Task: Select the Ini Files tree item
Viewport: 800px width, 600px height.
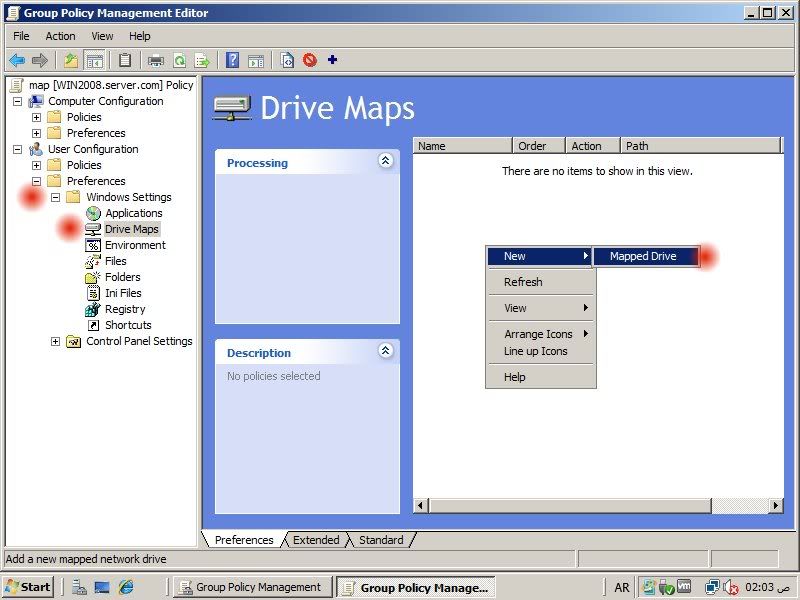Action: click(x=123, y=293)
